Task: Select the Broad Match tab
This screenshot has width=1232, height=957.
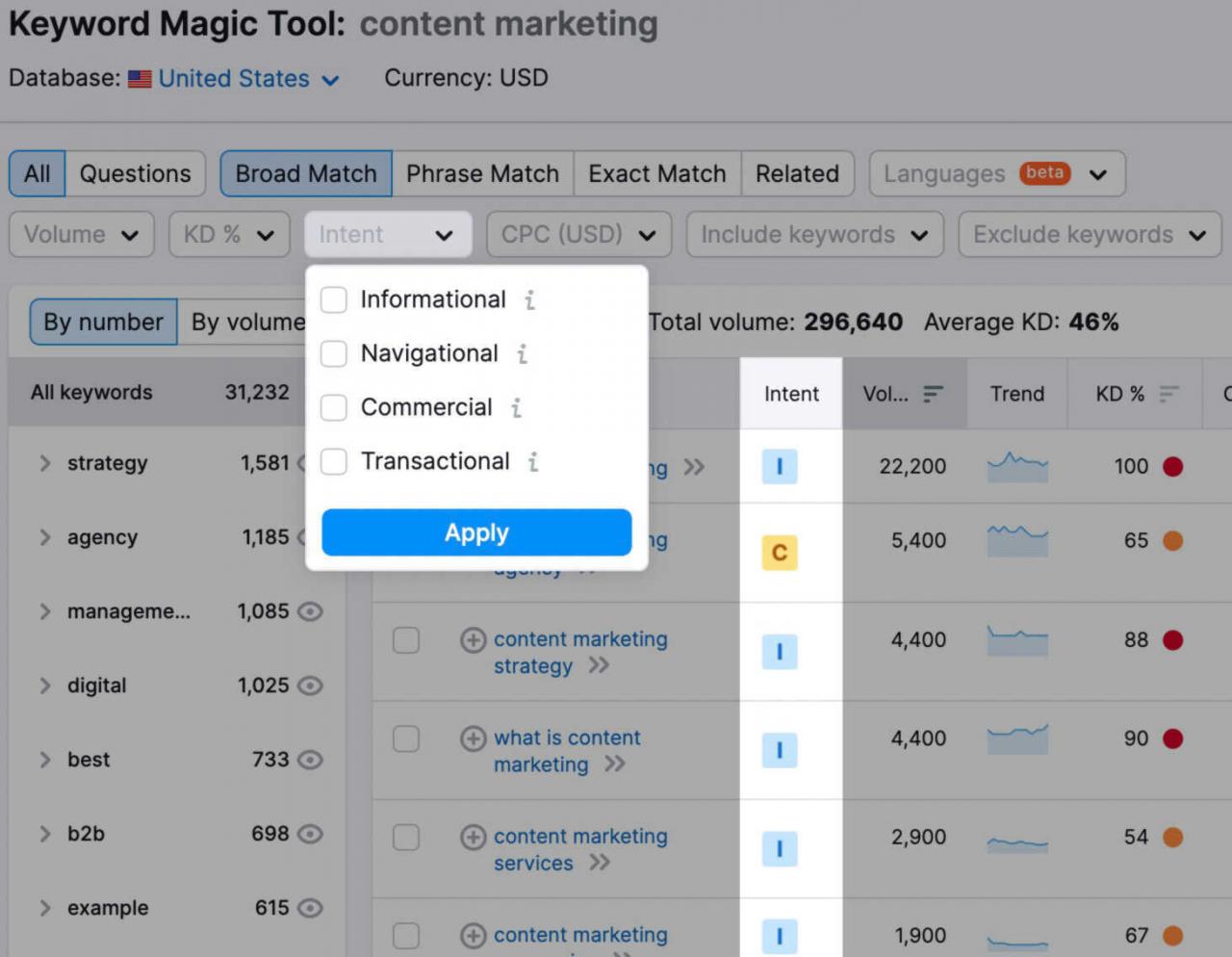Action: 306,173
